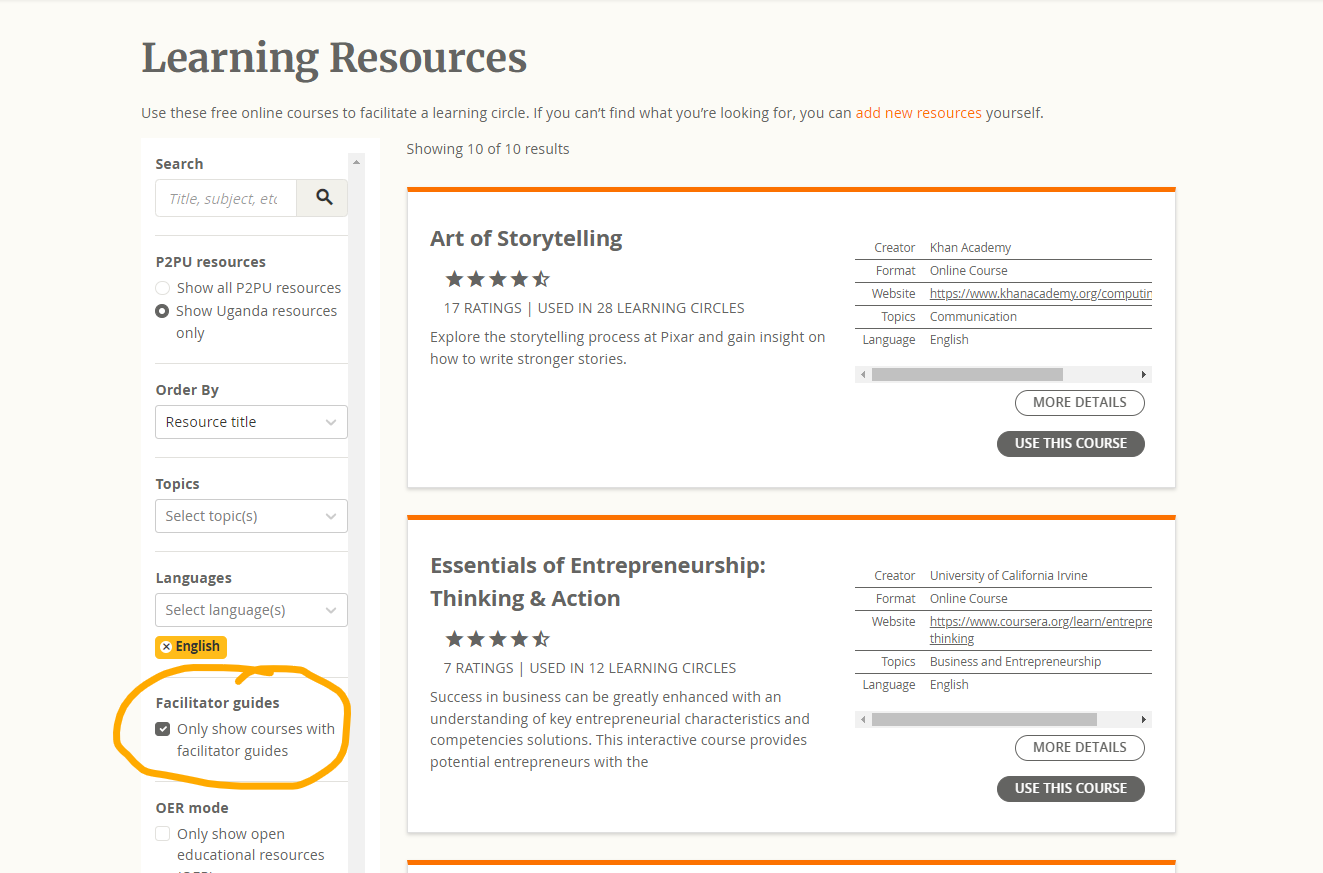Open the add new resources link
The image size is (1323, 873).
point(918,113)
